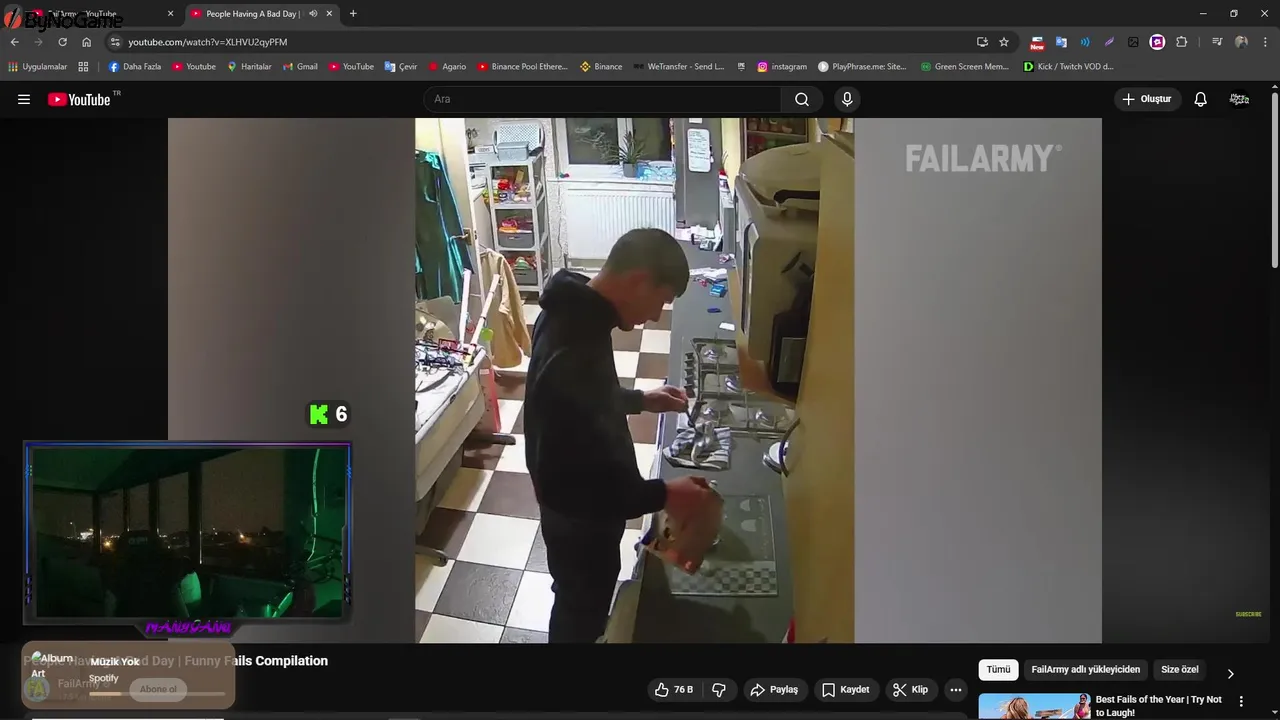Open Chrome three-dot menu
Viewport: 1280px width, 720px height.
(1266, 42)
